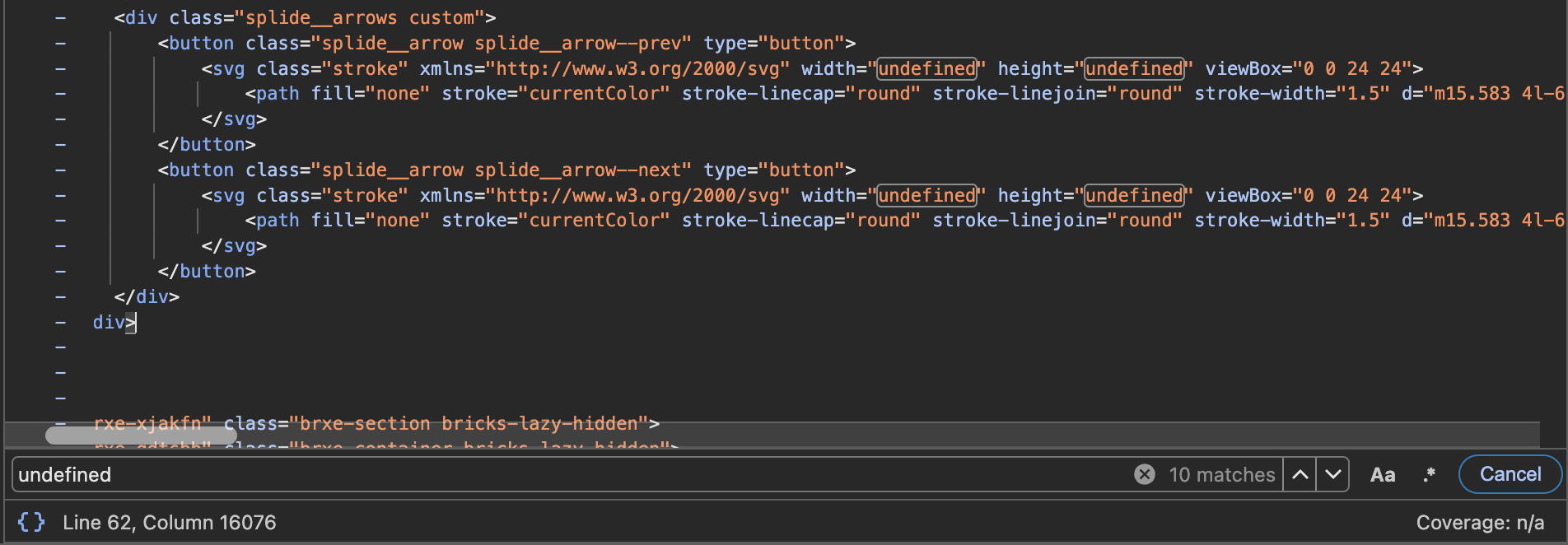1568x545 pixels.
Task: Click the viewBox value in the first svg tag
Action: click(1352, 68)
